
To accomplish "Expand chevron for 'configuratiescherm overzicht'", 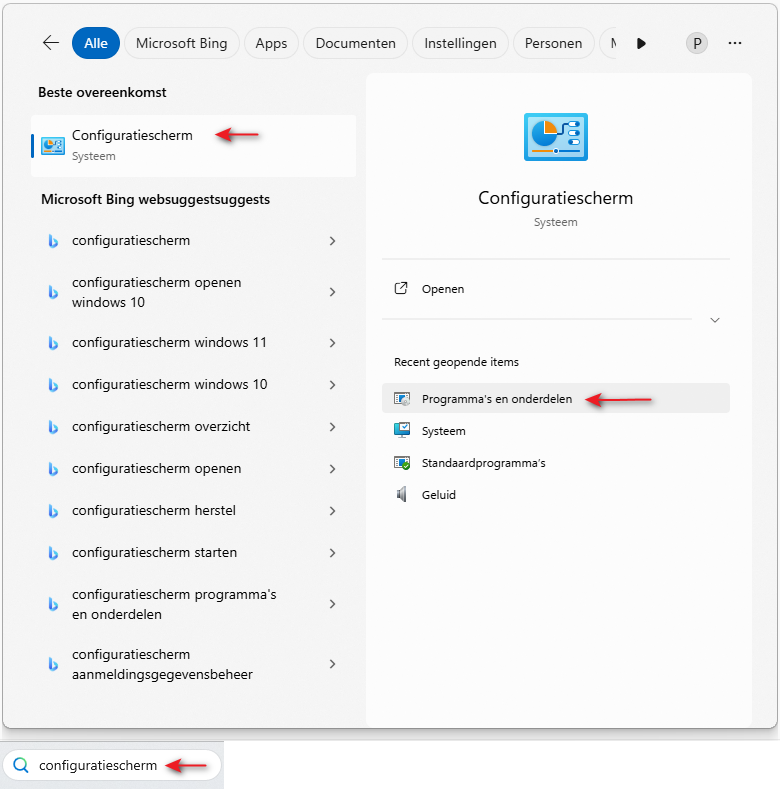I will (x=332, y=427).
